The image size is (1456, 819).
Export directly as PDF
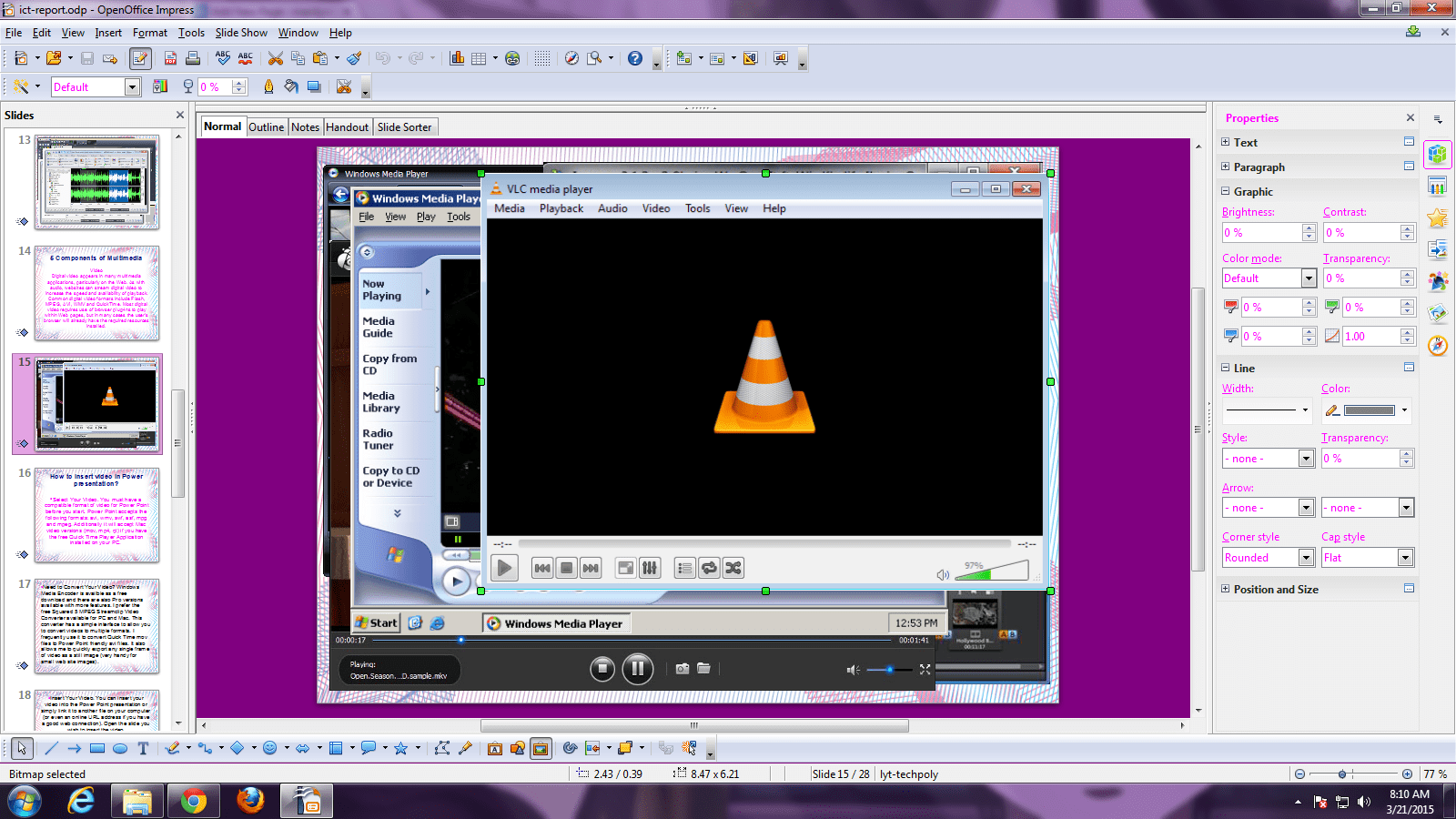170,58
